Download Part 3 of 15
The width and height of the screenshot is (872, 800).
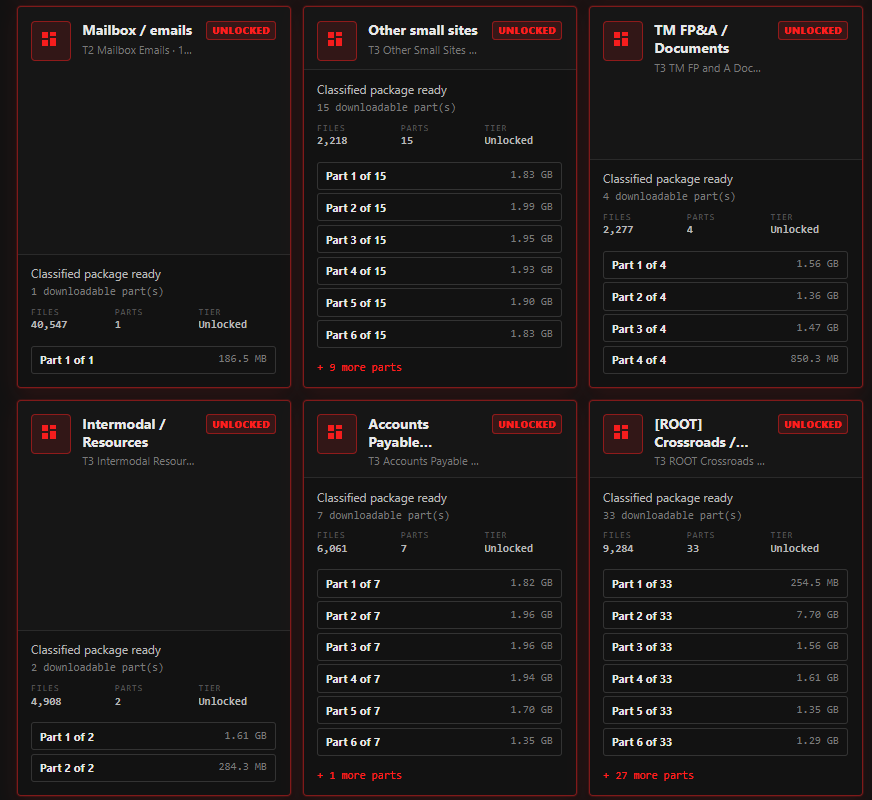click(439, 239)
